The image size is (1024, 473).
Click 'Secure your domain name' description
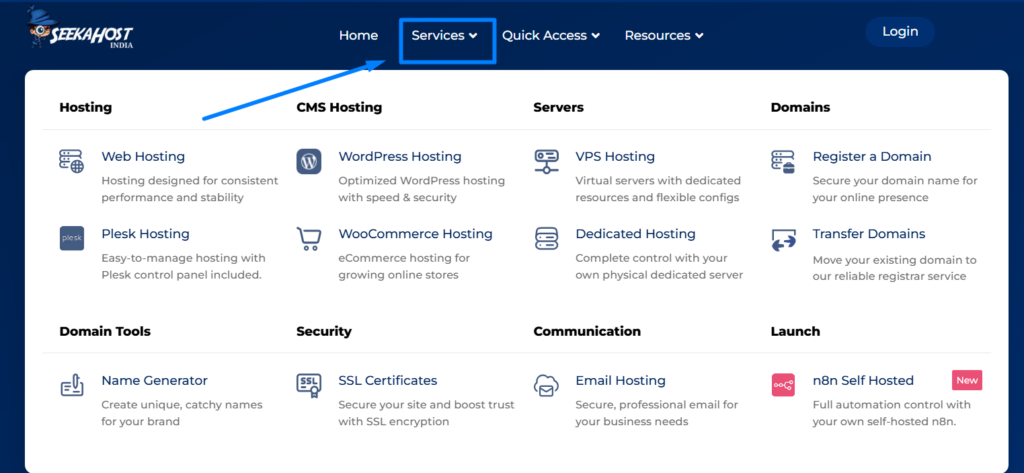[x=895, y=189]
